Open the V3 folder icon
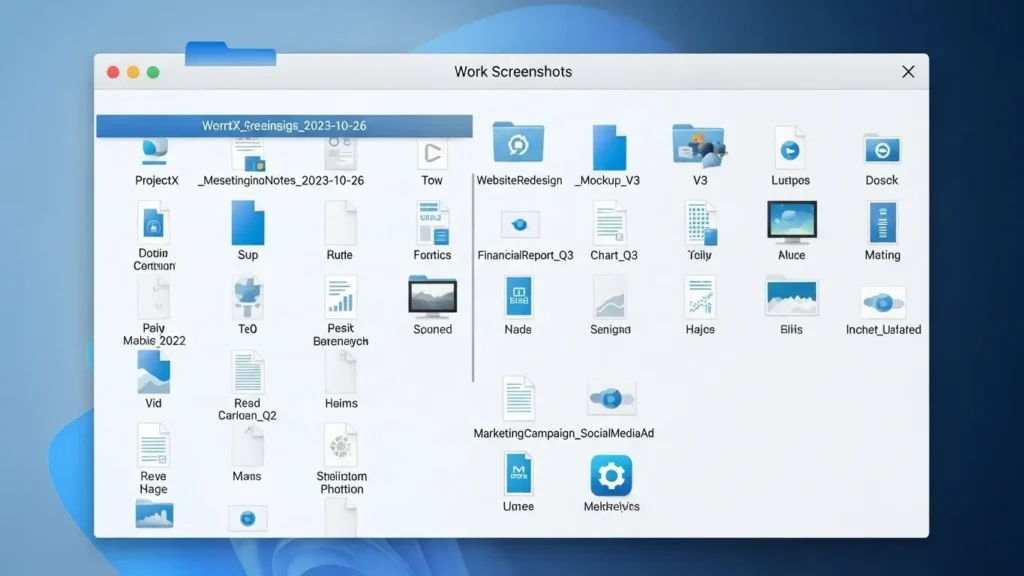The height and width of the screenshot is (576, 1024). [x=699, y=146]
